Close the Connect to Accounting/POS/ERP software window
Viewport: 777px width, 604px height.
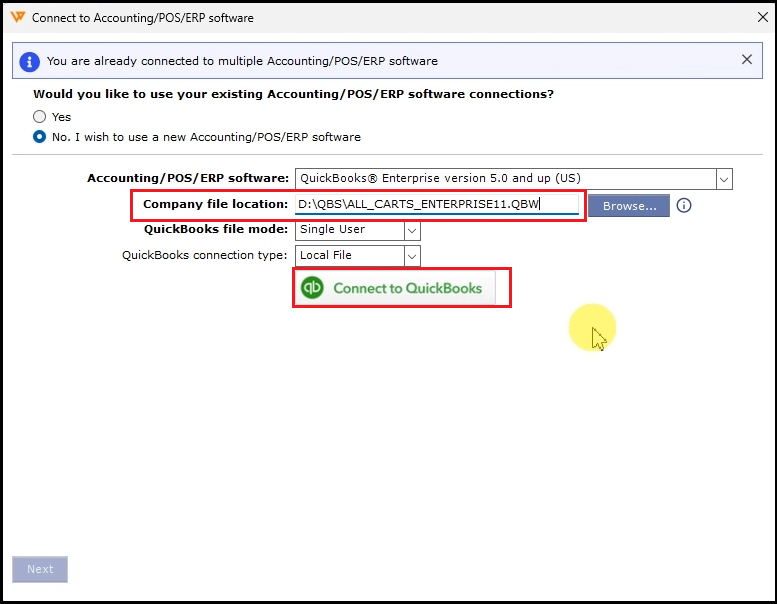coord(763,17)
